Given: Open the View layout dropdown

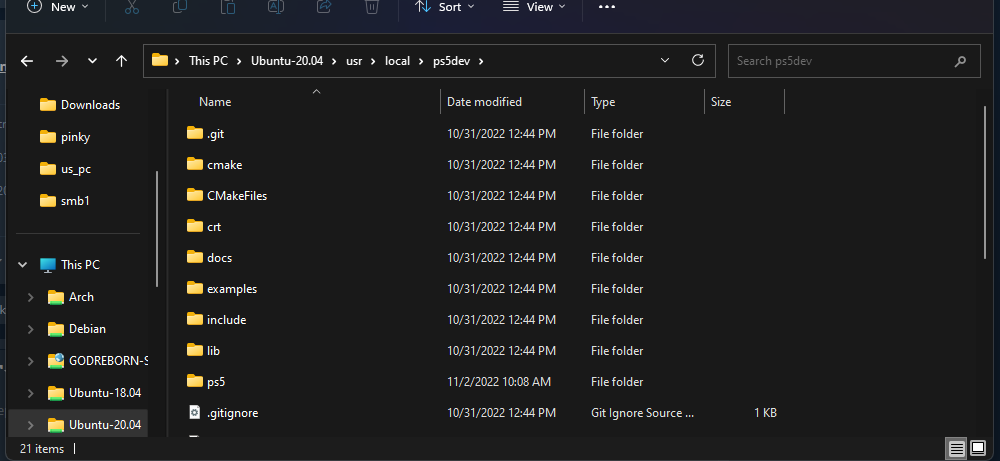Looking at the screenshot, I should (x=534, y=7).
